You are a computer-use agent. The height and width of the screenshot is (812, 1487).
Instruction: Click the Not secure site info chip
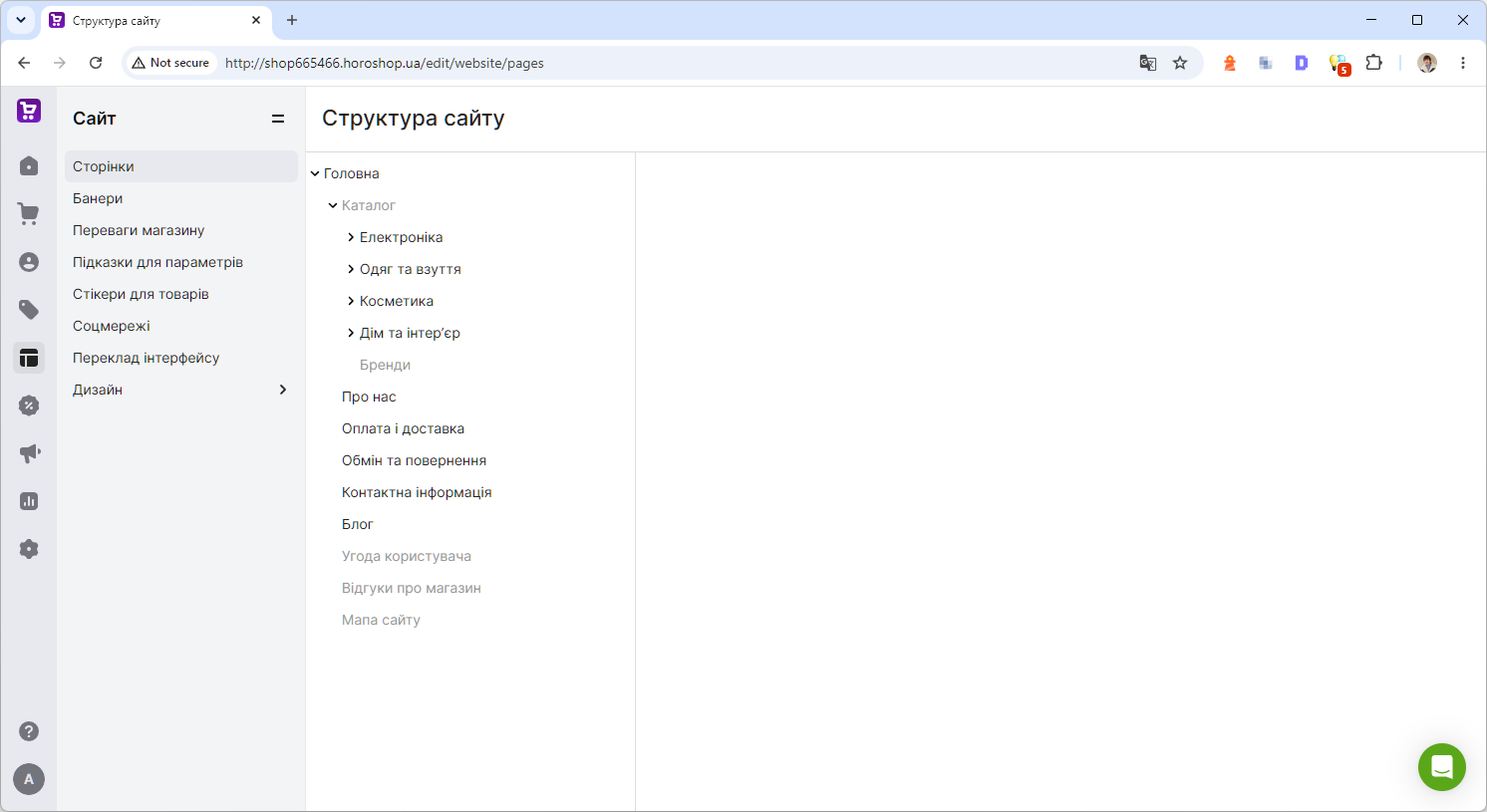(x=170, y=63)
